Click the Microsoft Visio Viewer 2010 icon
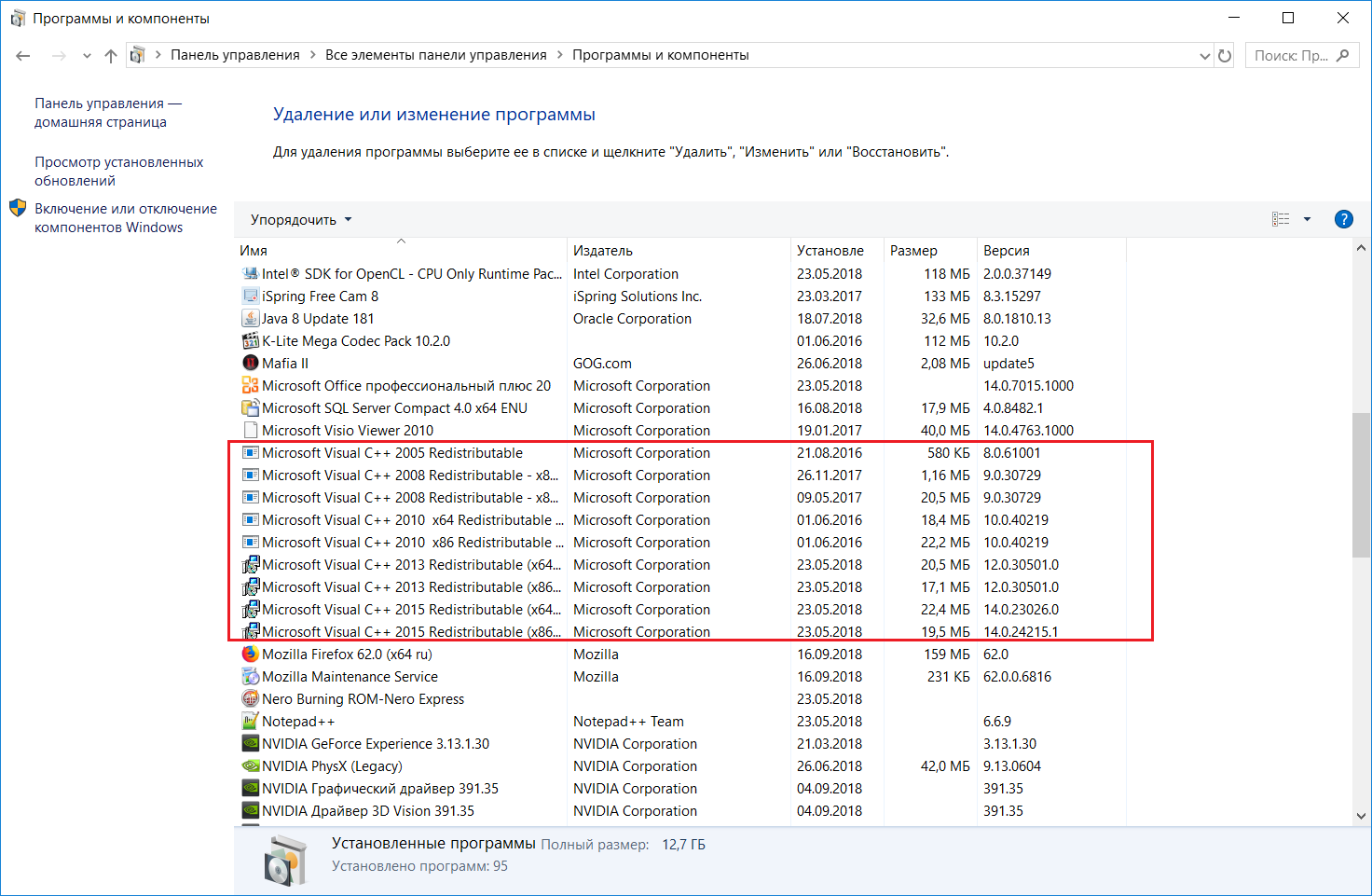The width and height of the screenshot is (1372, 896). [x=250, y=431]
